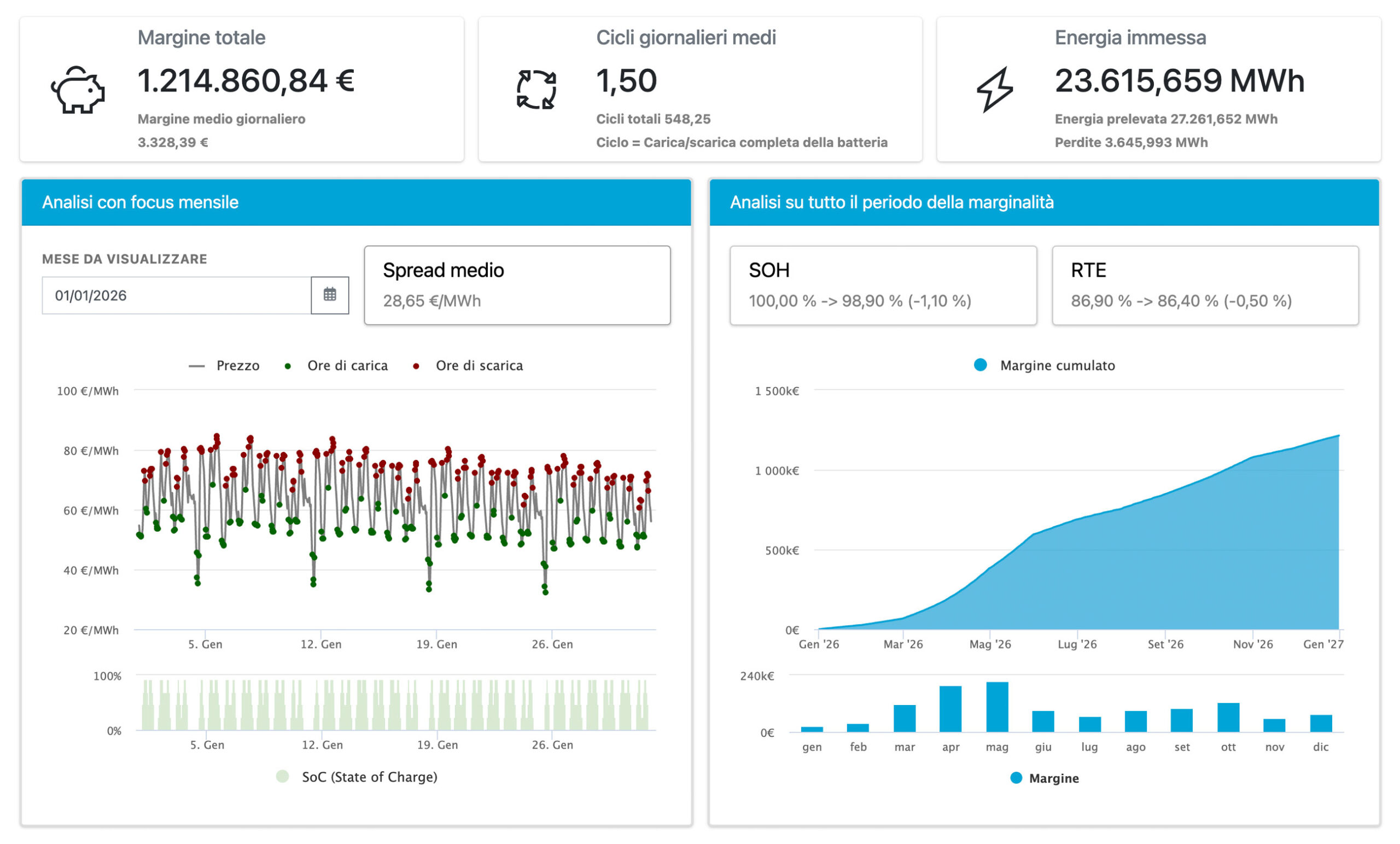Click the Margine totale summary card
This screenshot has height=844, width=1400.
[x=242, y=89]
